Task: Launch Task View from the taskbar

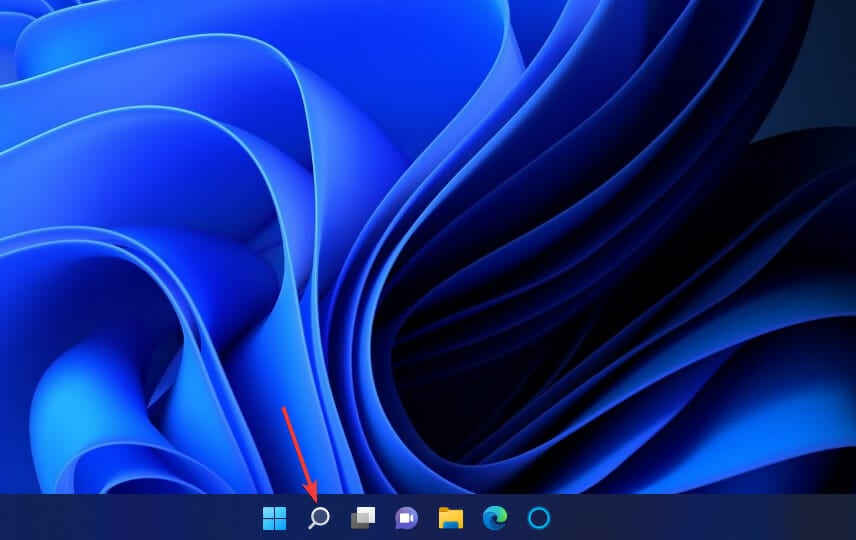Action: tap(362, 518)
